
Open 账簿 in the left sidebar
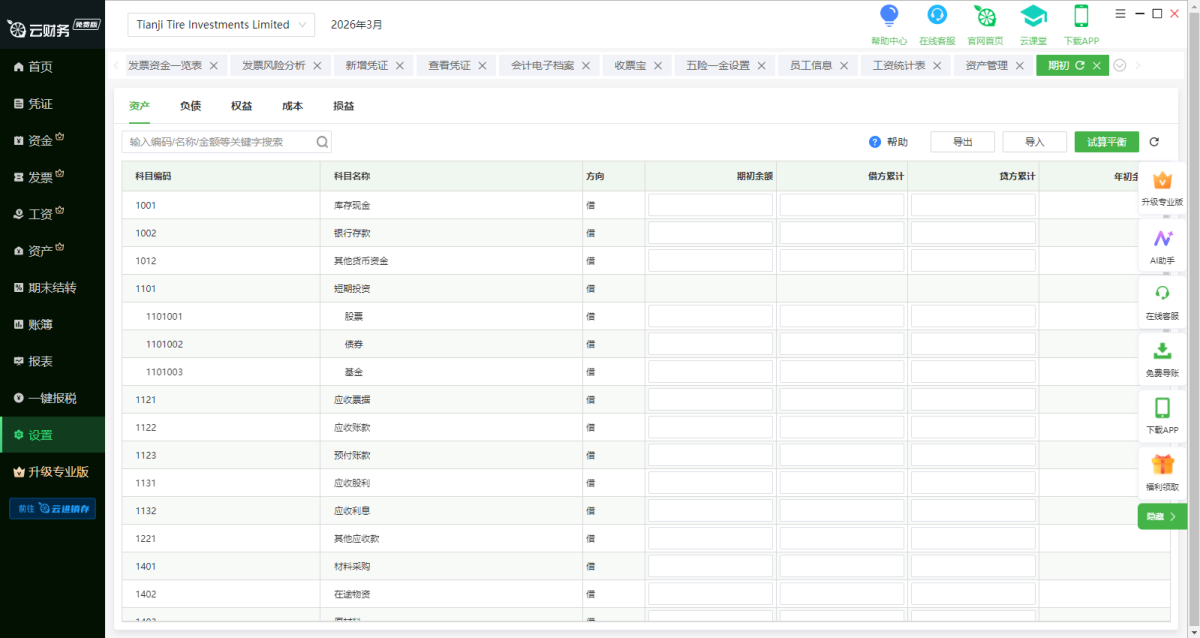(x=41, y=324)
